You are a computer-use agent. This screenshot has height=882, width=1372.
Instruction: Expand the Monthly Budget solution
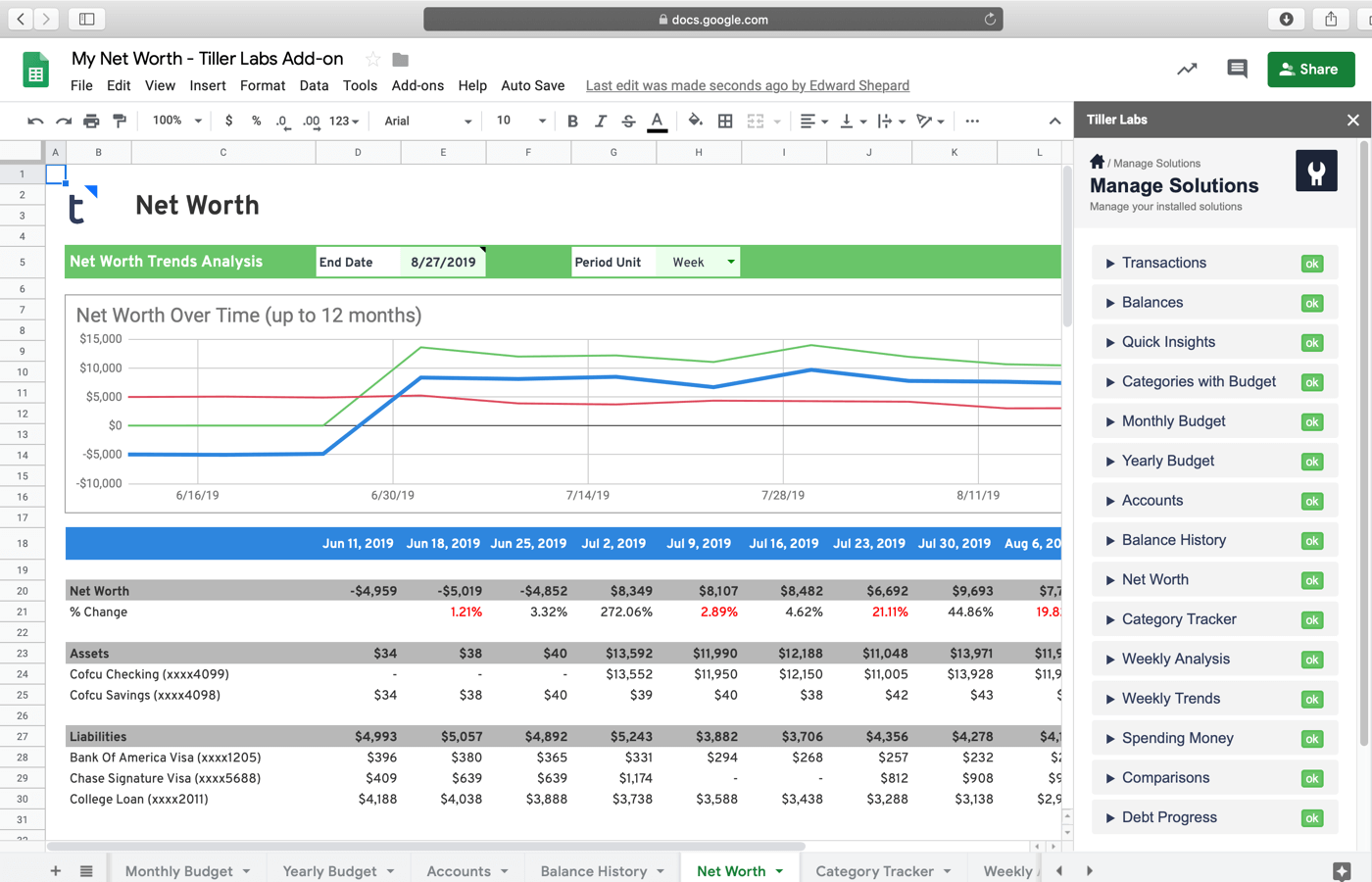[x=1214, y=421]
